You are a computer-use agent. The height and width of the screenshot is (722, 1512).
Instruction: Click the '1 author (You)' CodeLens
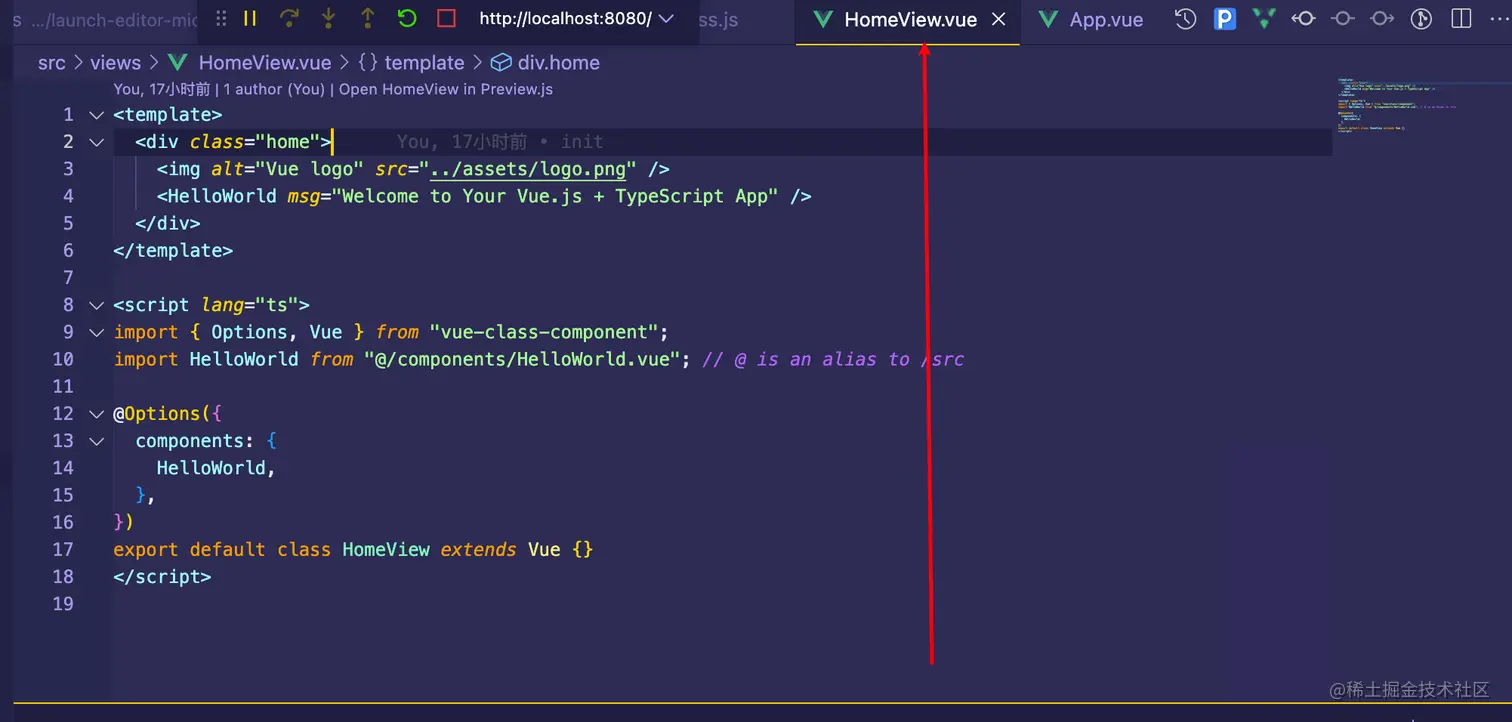[x=274, y=89]
